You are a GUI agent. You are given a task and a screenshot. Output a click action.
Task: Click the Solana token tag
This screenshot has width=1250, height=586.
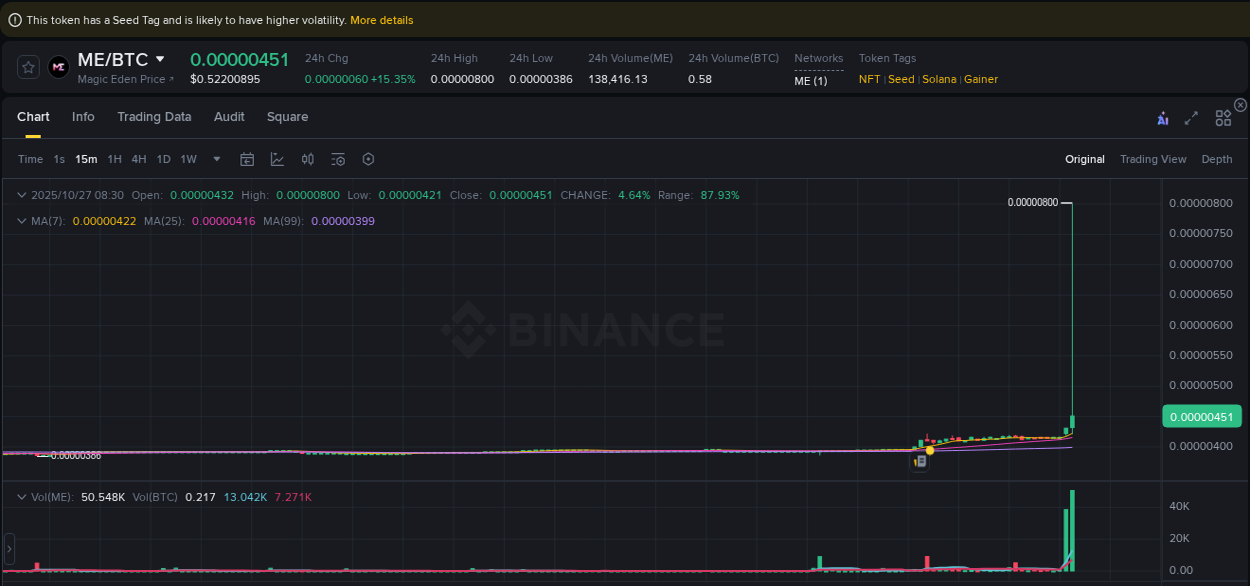pos(939,79)
